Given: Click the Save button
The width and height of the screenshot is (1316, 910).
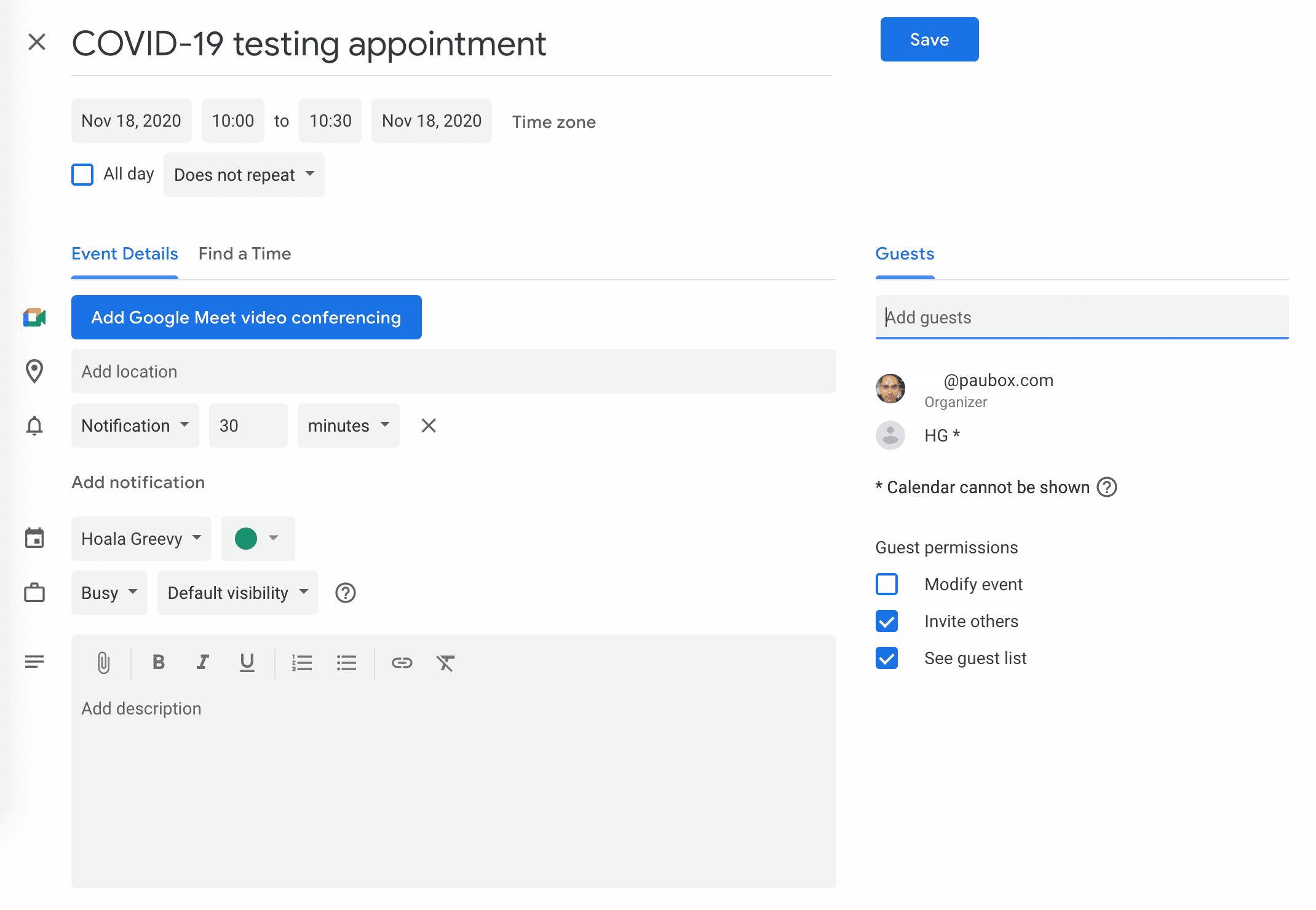Looking at the screenshot, I should click(x=929, y=39).
